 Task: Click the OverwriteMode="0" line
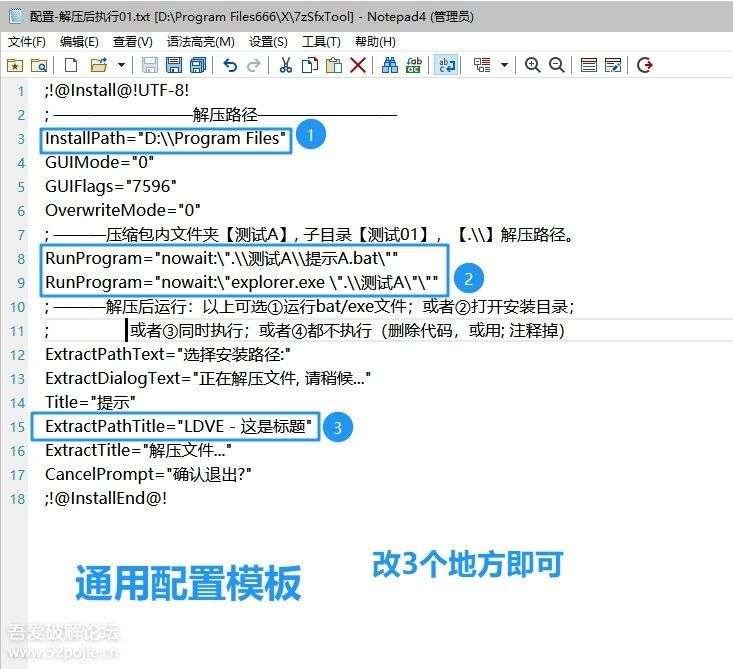tap(122, 210)
